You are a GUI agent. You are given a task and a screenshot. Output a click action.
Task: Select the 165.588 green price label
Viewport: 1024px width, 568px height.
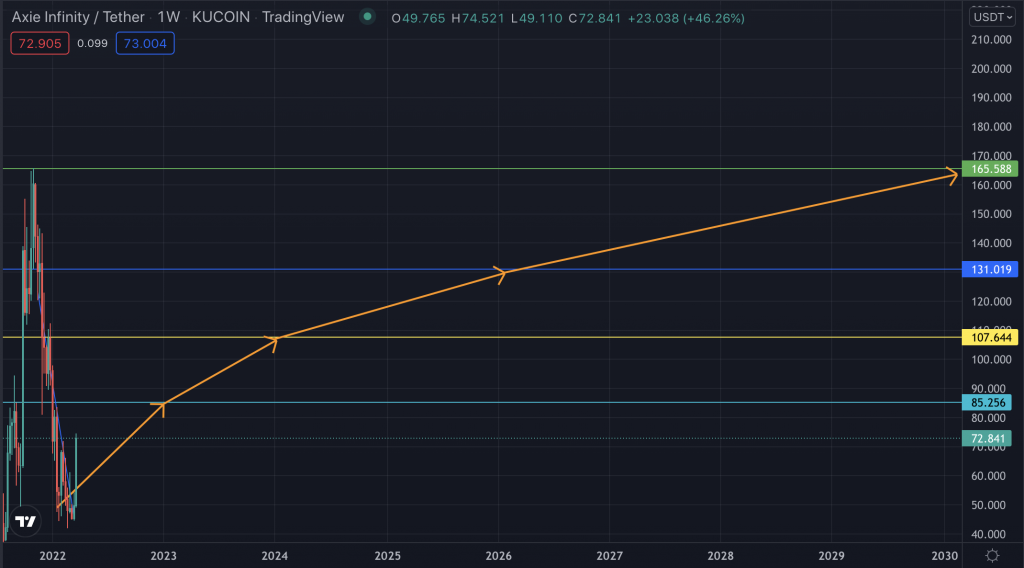[990, 169]
